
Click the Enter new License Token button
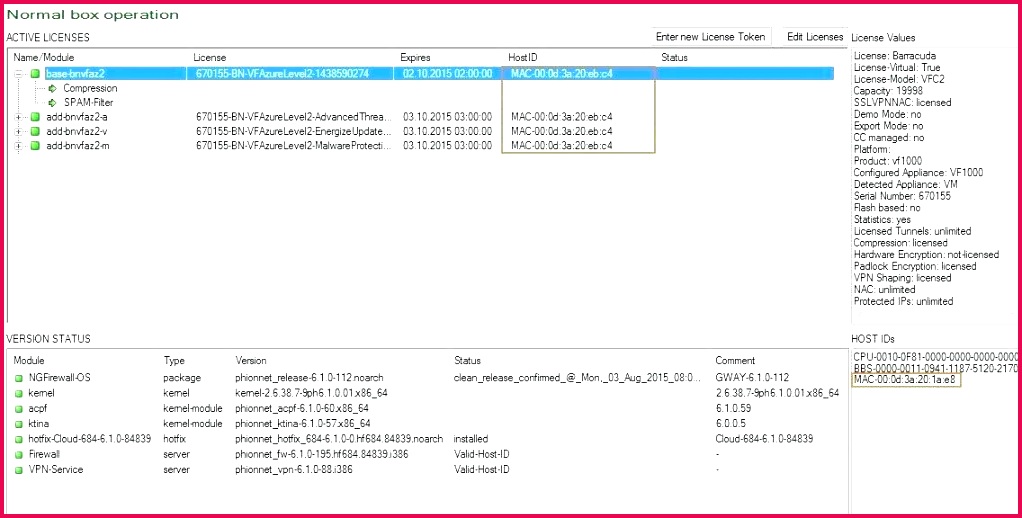pyautogui.click(x=710, y=37)
